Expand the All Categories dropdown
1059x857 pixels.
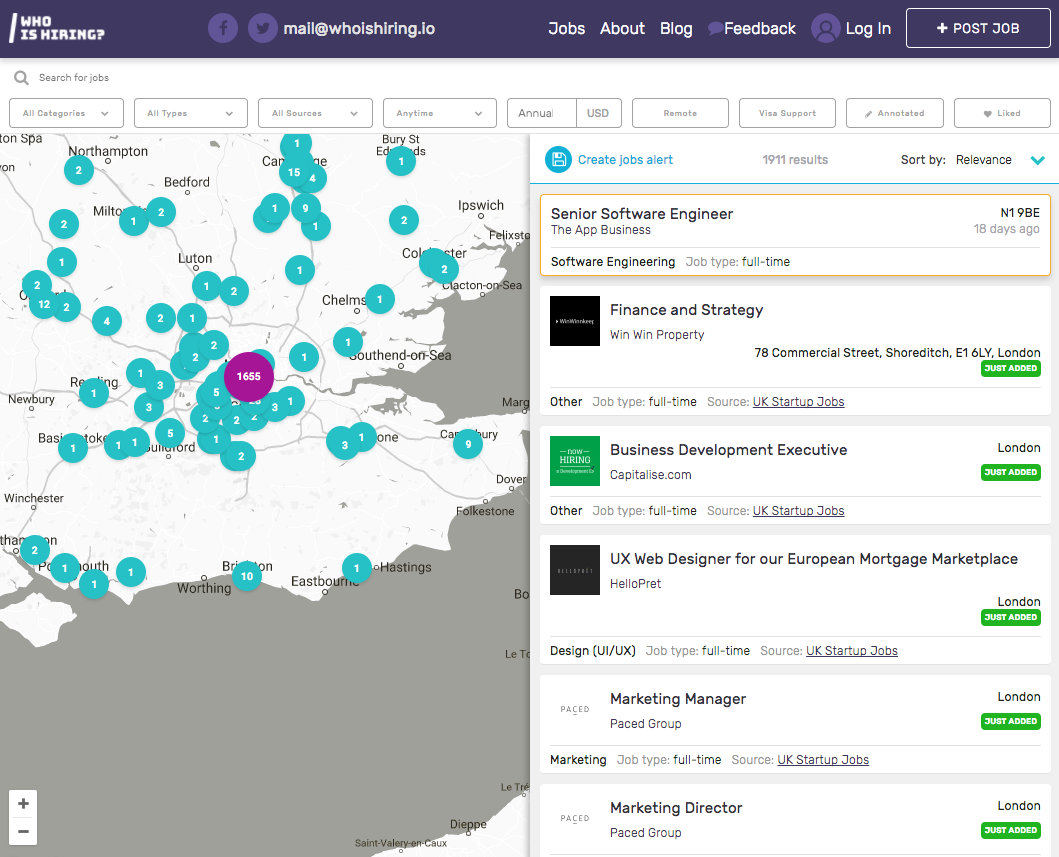pos(66,113)
